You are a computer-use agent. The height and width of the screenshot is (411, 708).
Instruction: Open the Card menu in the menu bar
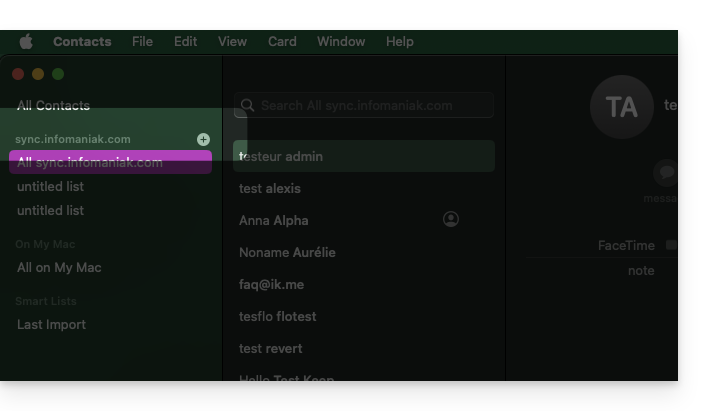282,42
